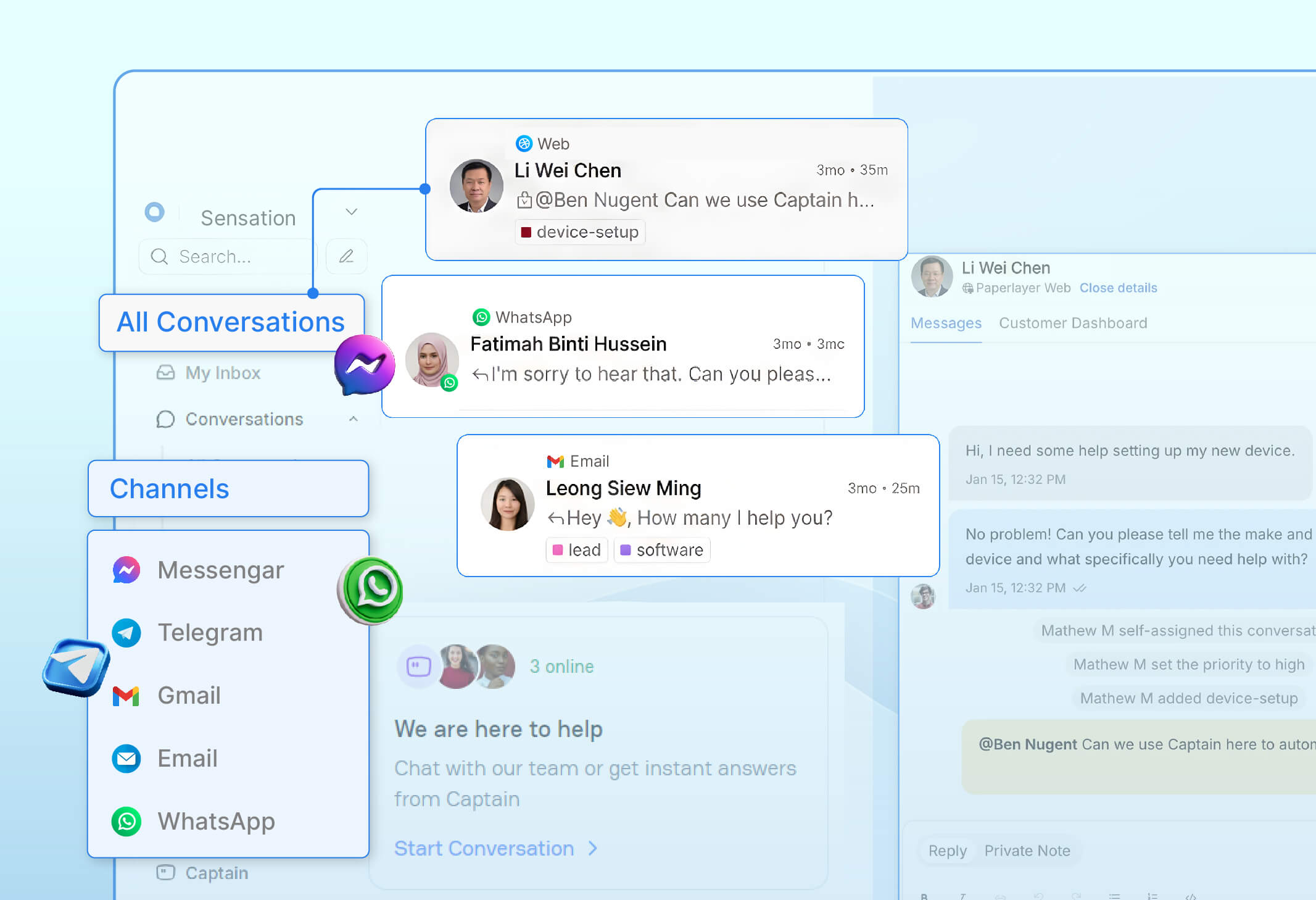The image size is (1316, 900).
Task: Click the device-setup label tag
Action: (x=580, y=232)
